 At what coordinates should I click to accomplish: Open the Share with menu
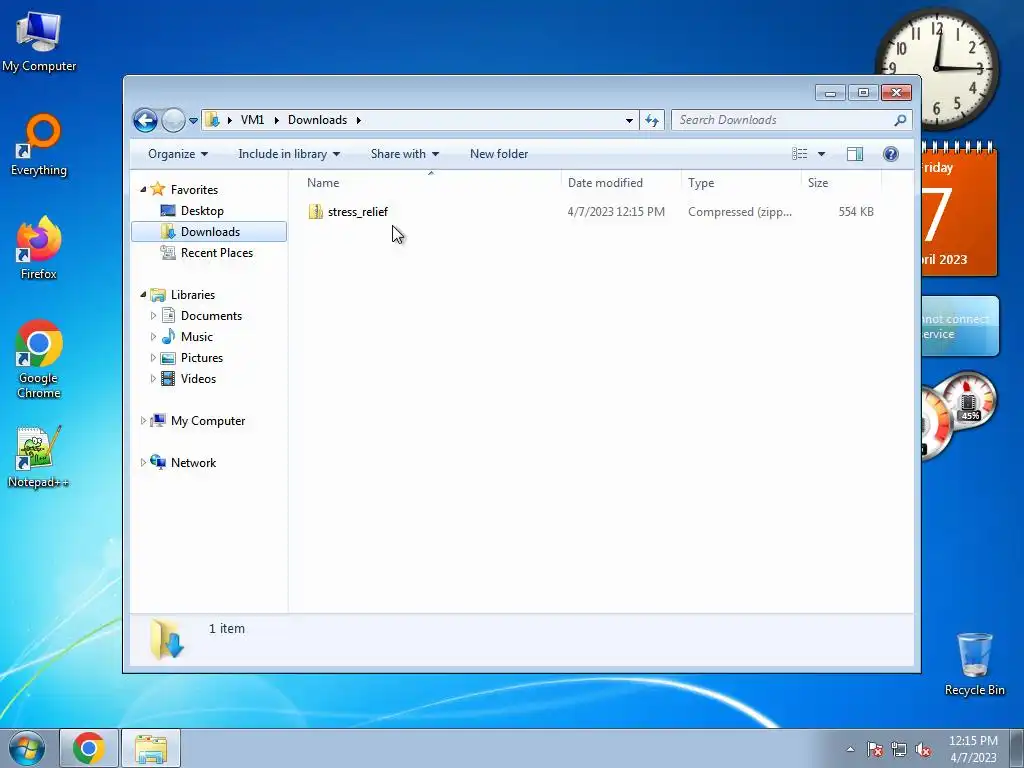coord(404,154)
